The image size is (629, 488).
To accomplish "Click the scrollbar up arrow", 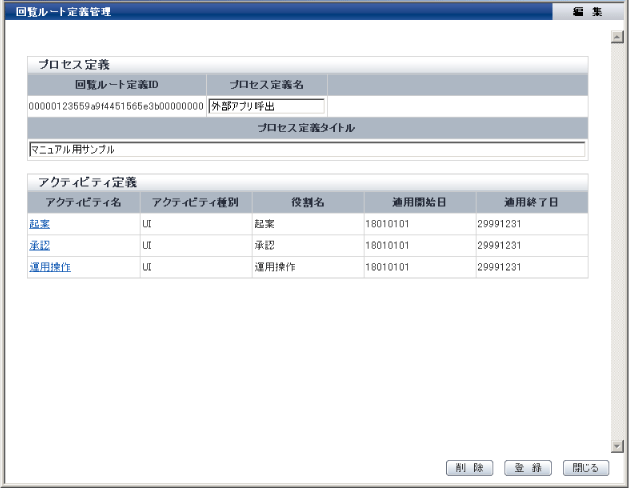I will [617, 36].
